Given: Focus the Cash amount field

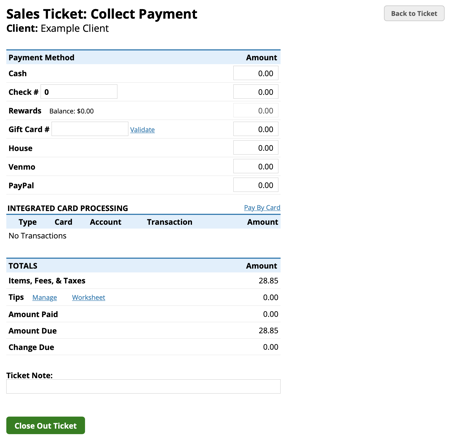Looking at the screenshot, I should (256, 73).
